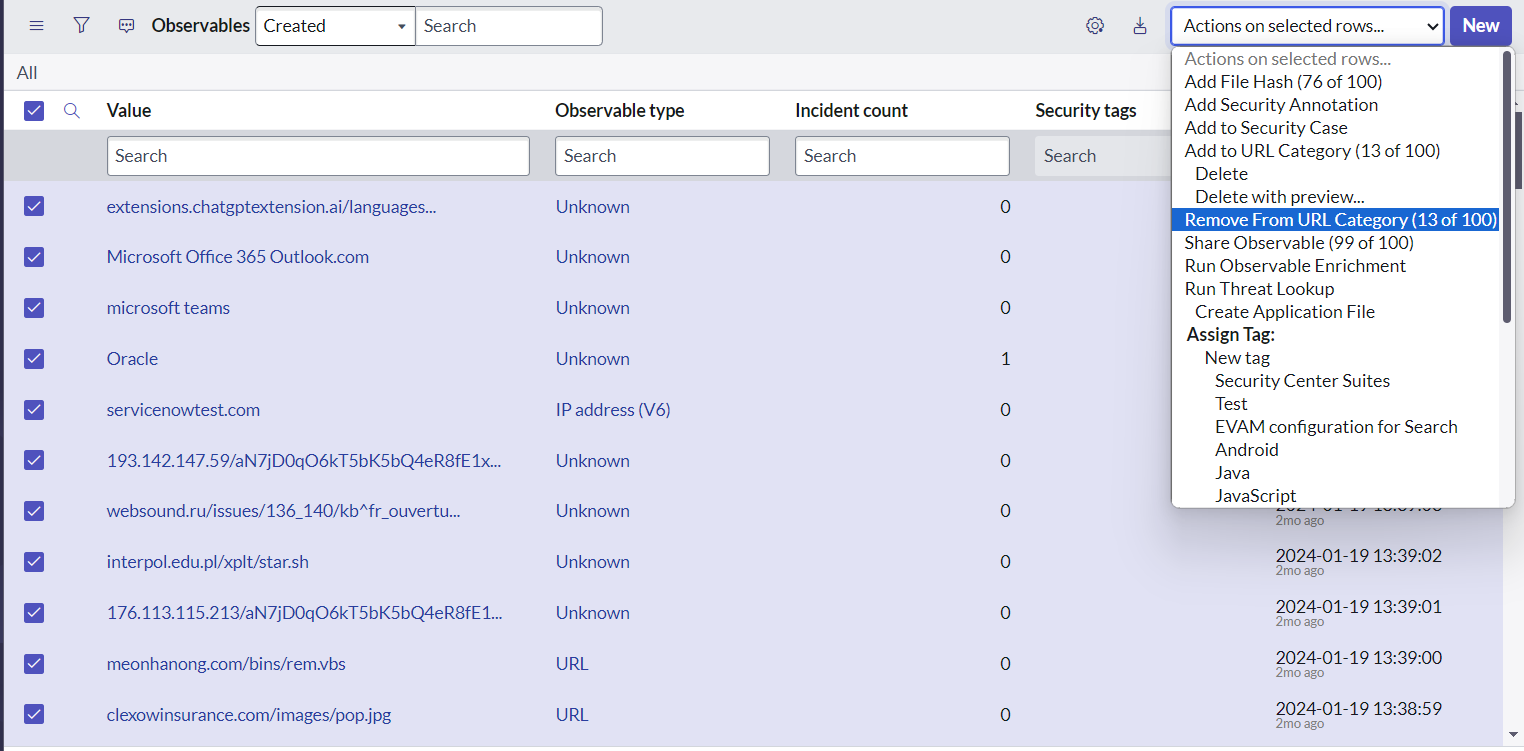The image size is (1524, 751).
Task: Uncheck the 193.142.147.59 row checkbox
Action: (34, 460)
